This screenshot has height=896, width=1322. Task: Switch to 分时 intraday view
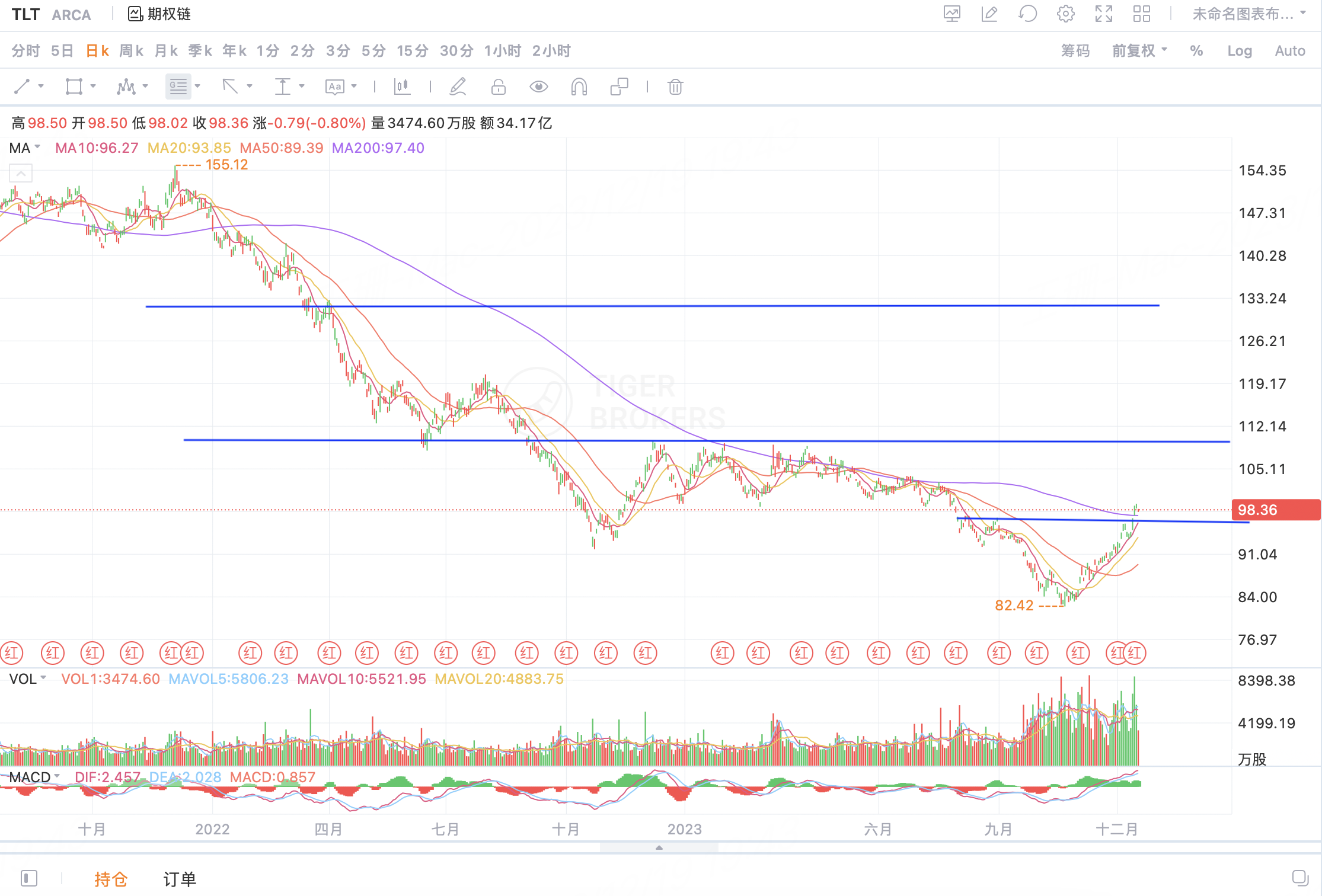[25, 51]
